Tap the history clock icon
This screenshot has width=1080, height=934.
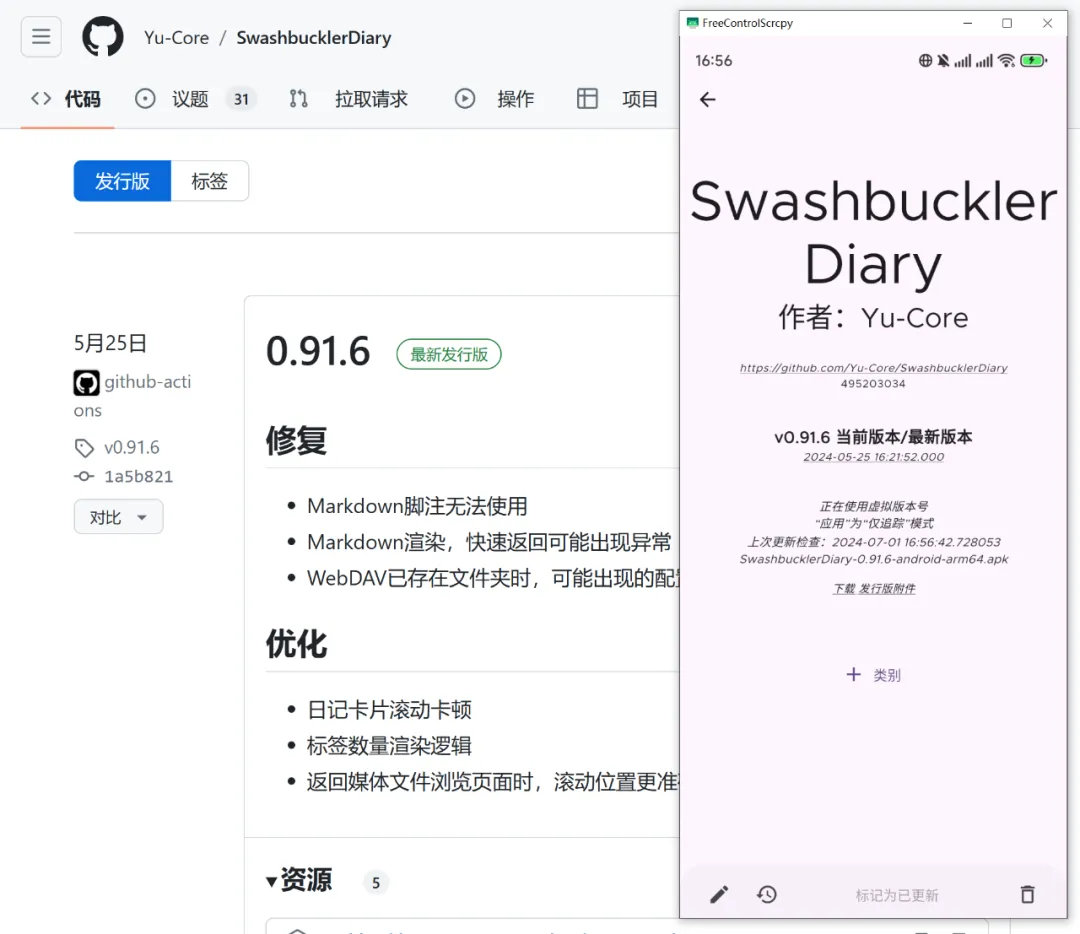click(x=767, y=895)
